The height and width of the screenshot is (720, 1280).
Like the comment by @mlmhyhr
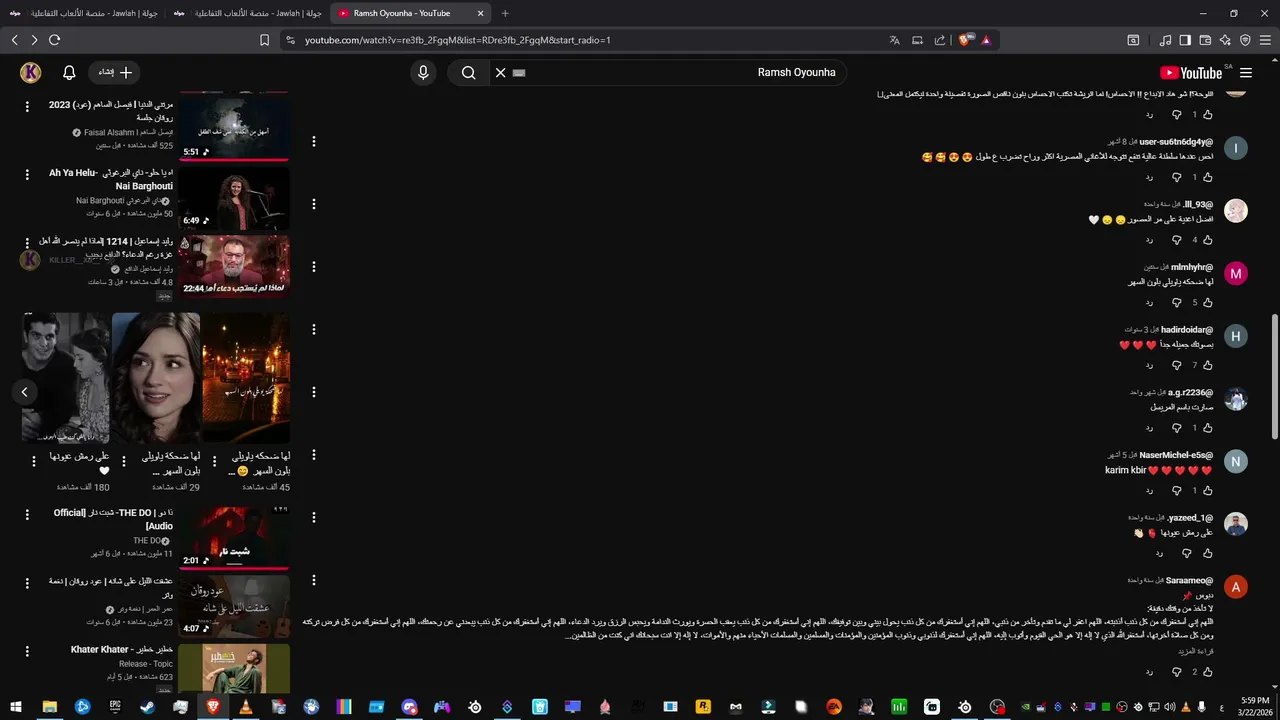(x=1208, y=302)
